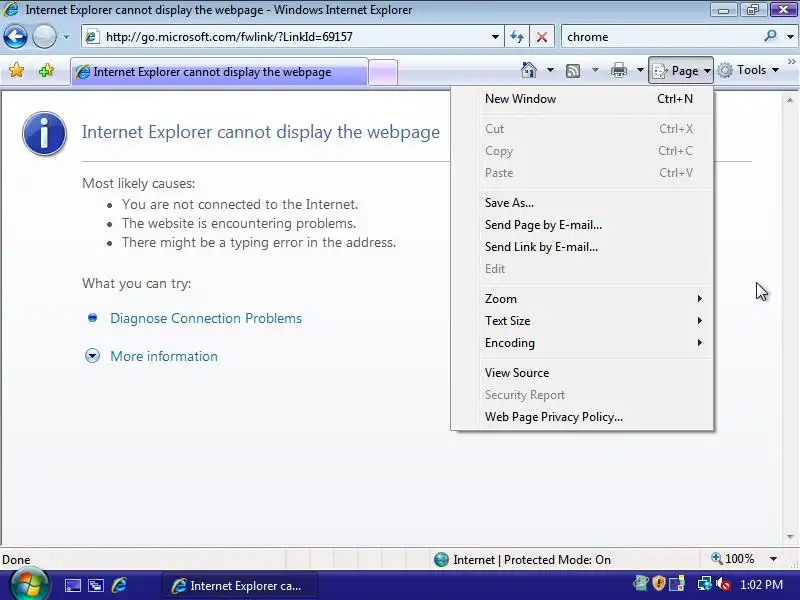This screenshot has height=600, width=800.
Task: Click the Done status text
Action: click(x=16, y=560)
